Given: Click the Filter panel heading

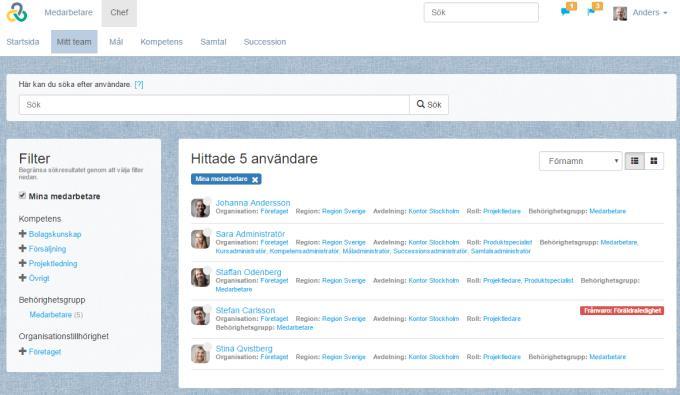Looking at the screenshot, I should (34, 158).
